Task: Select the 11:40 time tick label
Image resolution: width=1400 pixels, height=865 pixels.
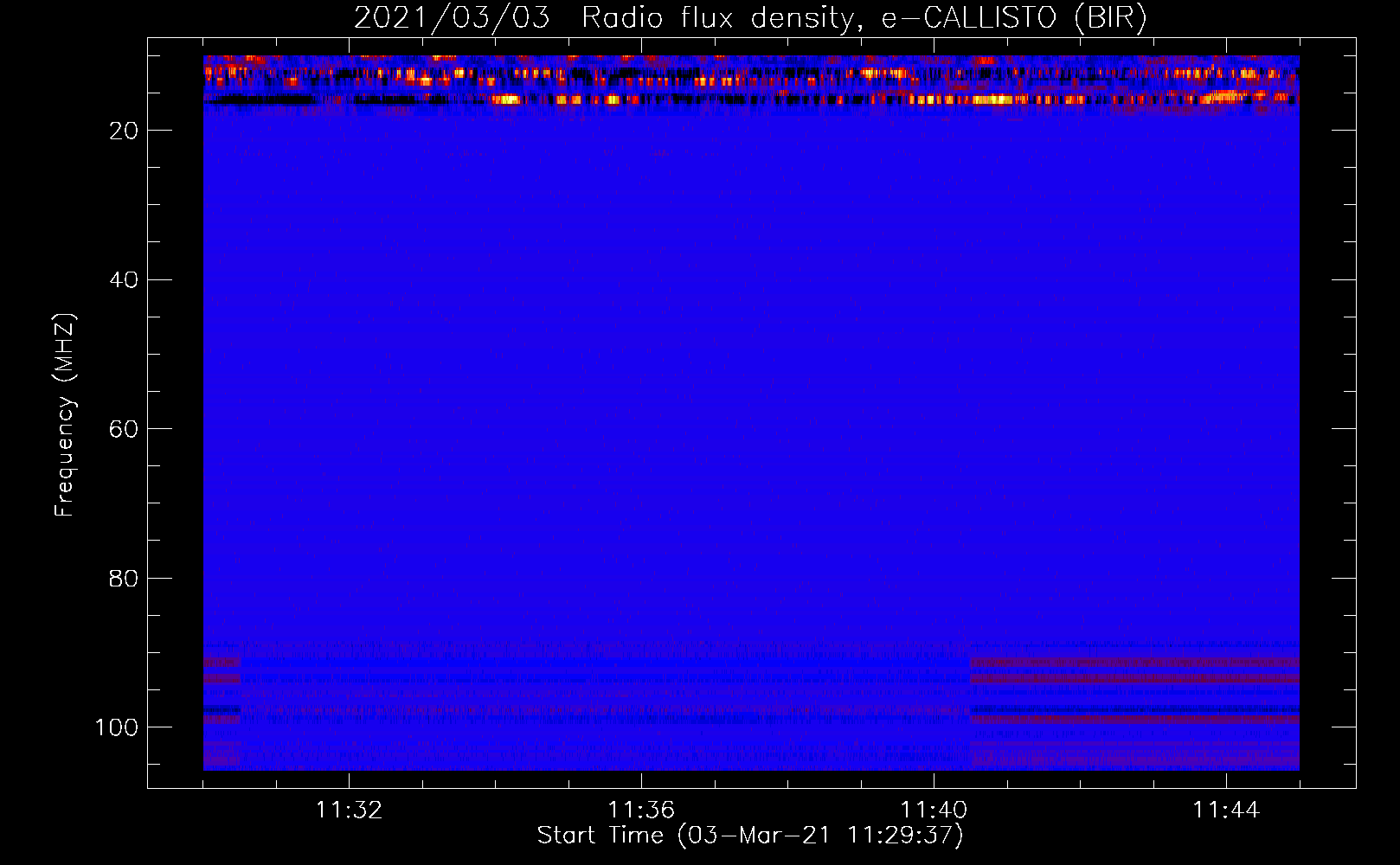Action: click(x=934, y=811)
